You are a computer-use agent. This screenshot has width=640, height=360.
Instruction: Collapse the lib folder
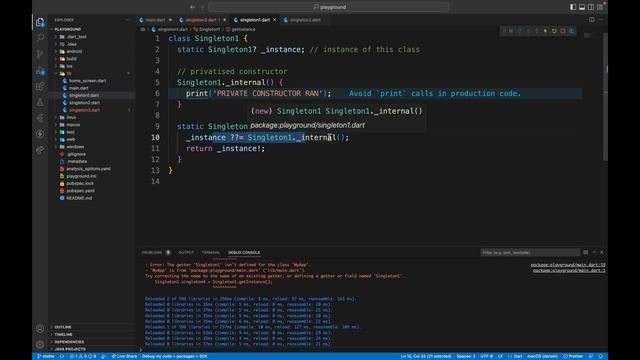point(92,73)
